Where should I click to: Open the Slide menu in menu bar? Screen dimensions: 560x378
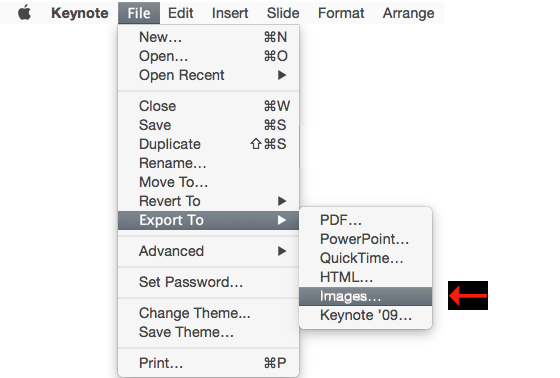[283, 13]
